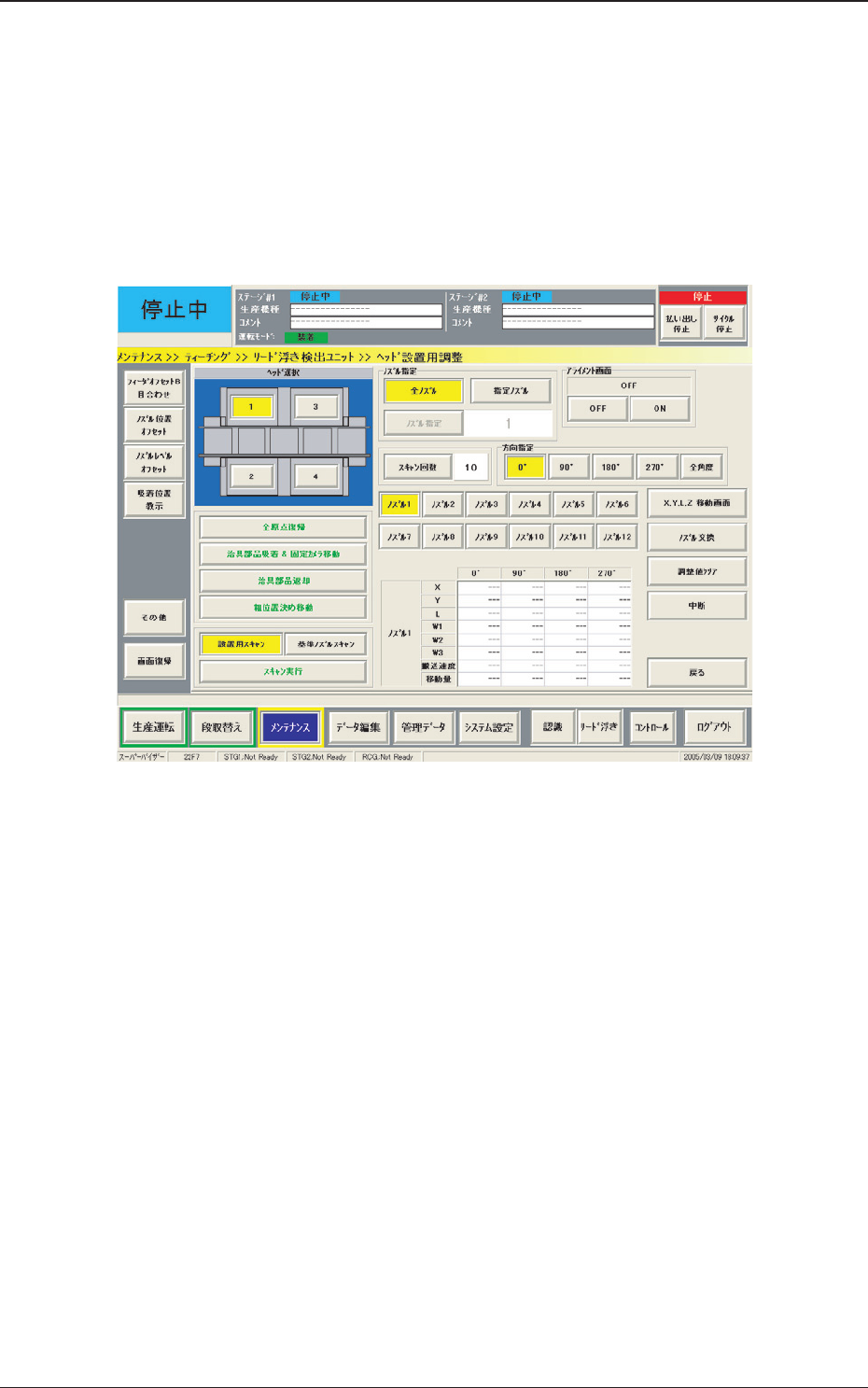Screen dimensions: 868x1388
Task: Open リード浮き screen button
Action: (x=598, y=727)
